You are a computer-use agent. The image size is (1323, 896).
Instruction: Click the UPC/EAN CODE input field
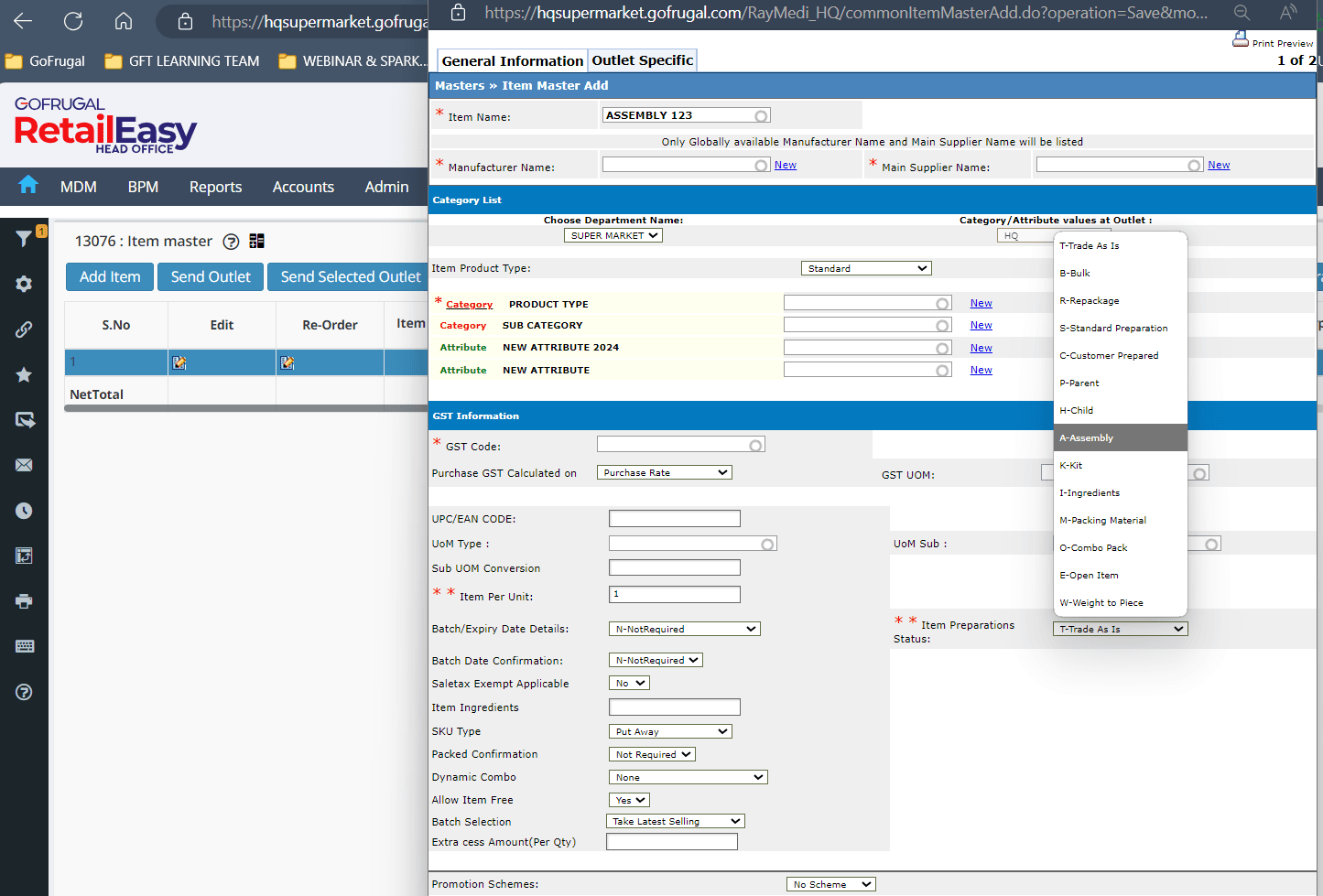click(674, 519)
